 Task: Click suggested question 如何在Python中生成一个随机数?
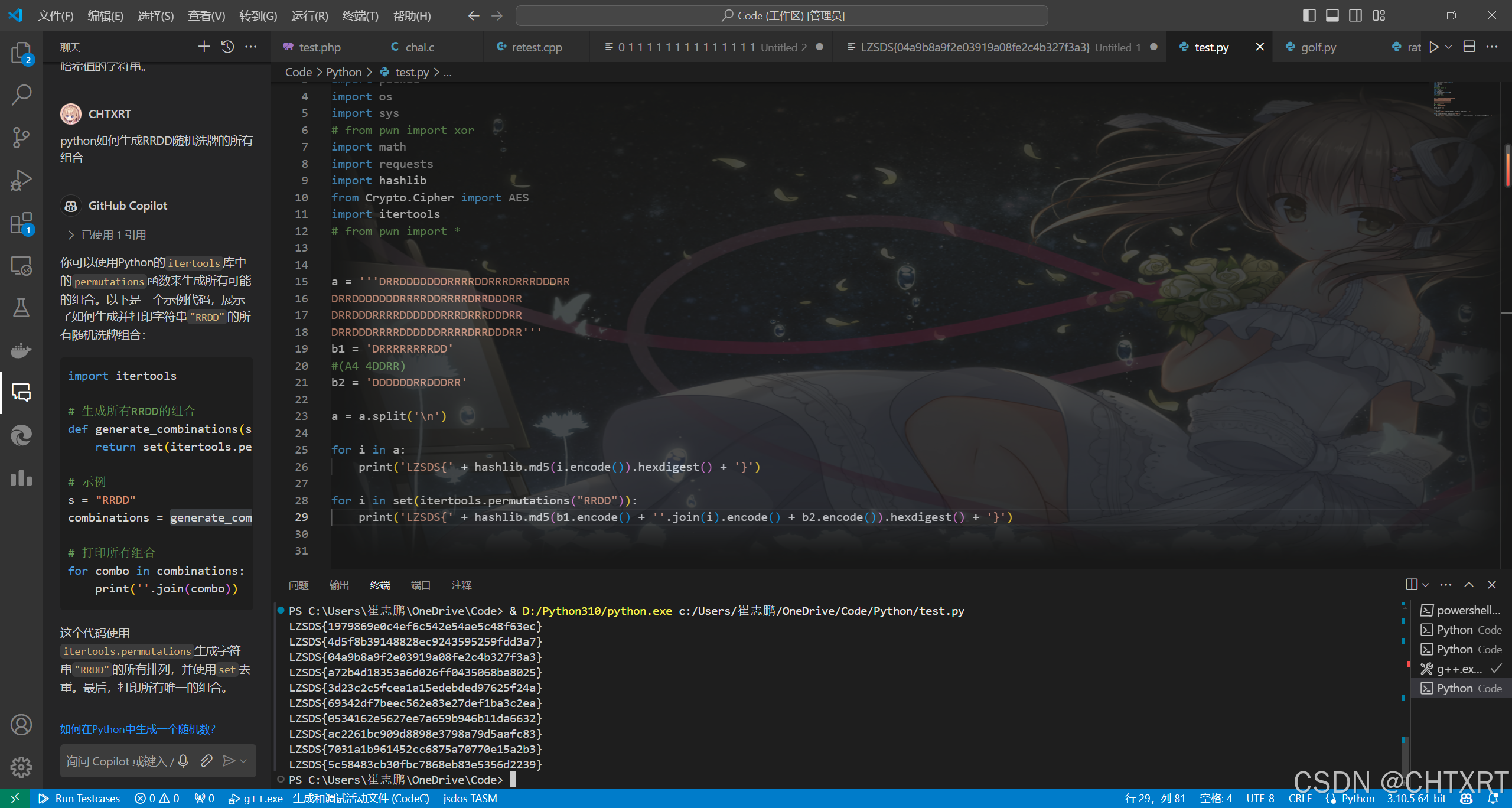138,729
